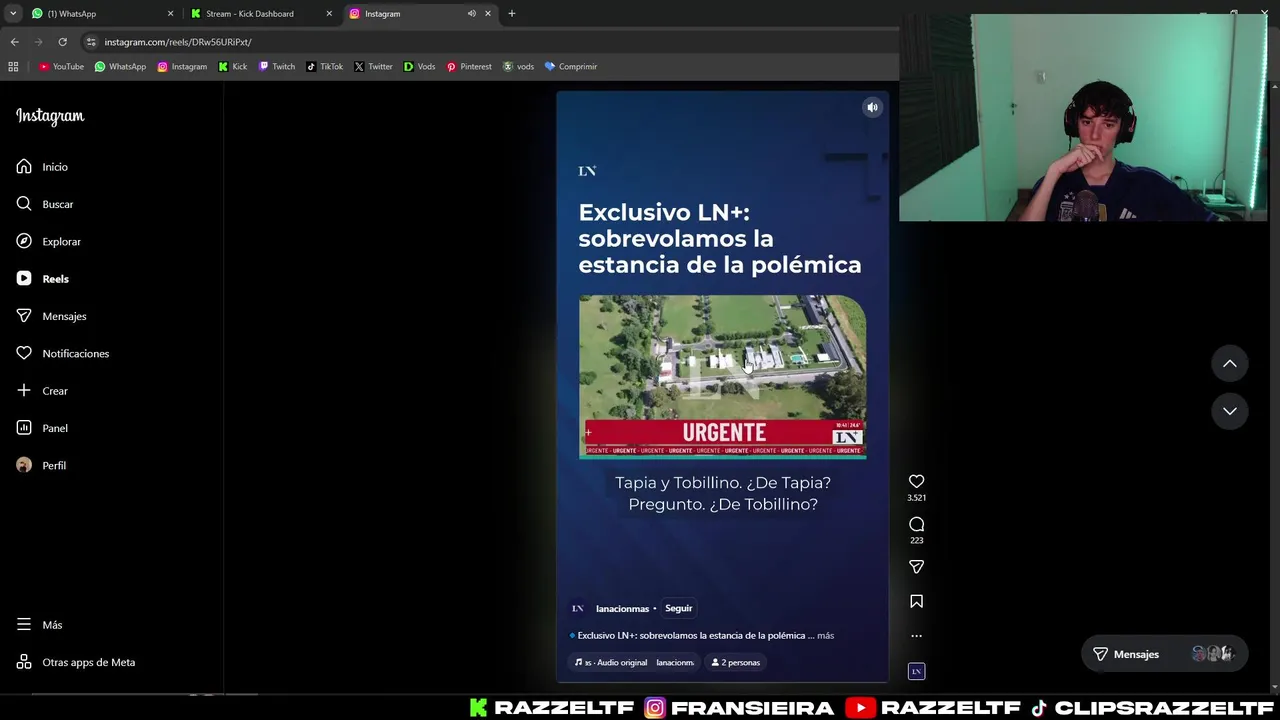Screen dimensions: 1280x720
Task: Open the Audio original chip
Action: click(x=633, y=662)
